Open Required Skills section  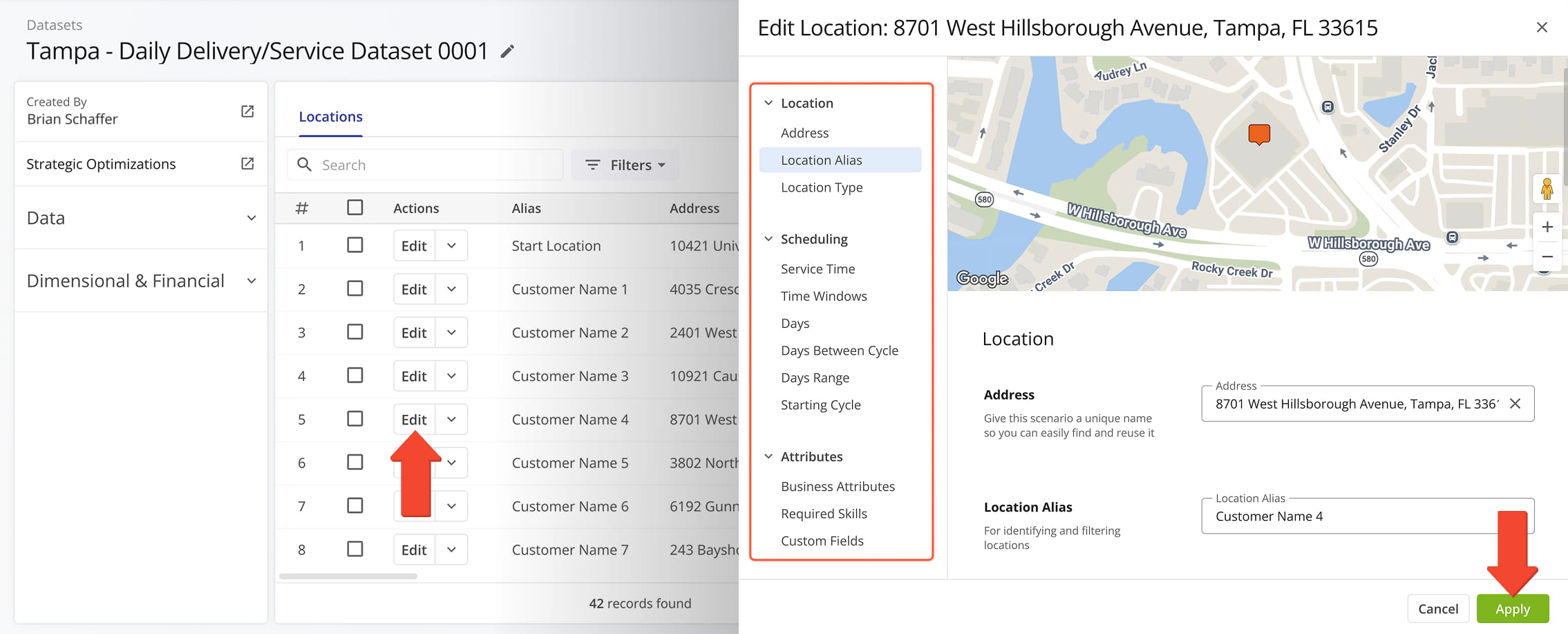click(824, 514)
